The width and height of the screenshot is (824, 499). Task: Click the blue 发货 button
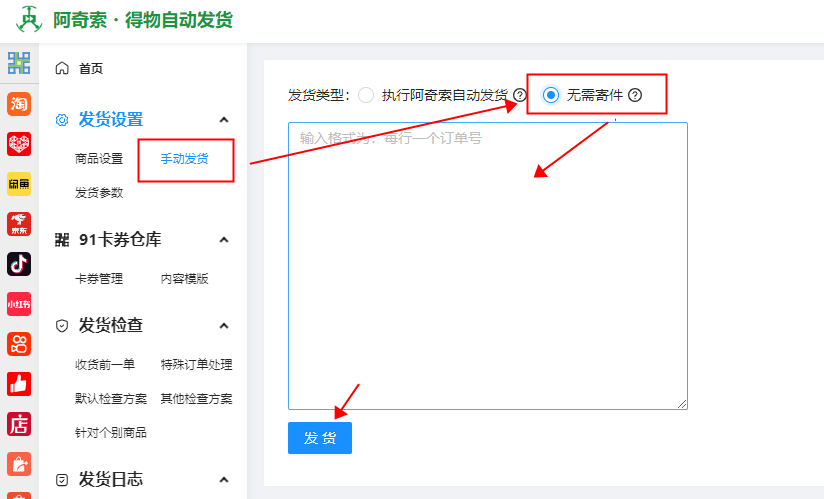tap(320, 438)
